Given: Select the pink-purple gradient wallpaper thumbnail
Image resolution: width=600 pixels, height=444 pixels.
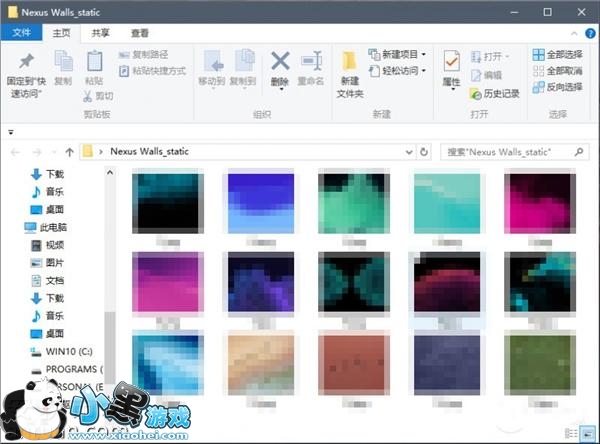Looking at the screenshot, I should pos(168,282).
